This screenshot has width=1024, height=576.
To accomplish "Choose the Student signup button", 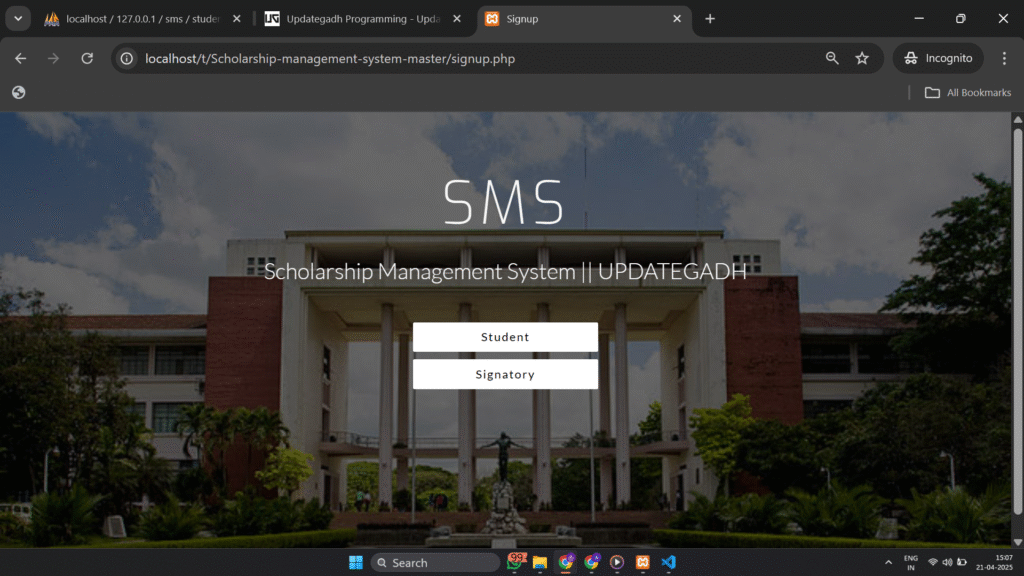I will pos(505,337).
